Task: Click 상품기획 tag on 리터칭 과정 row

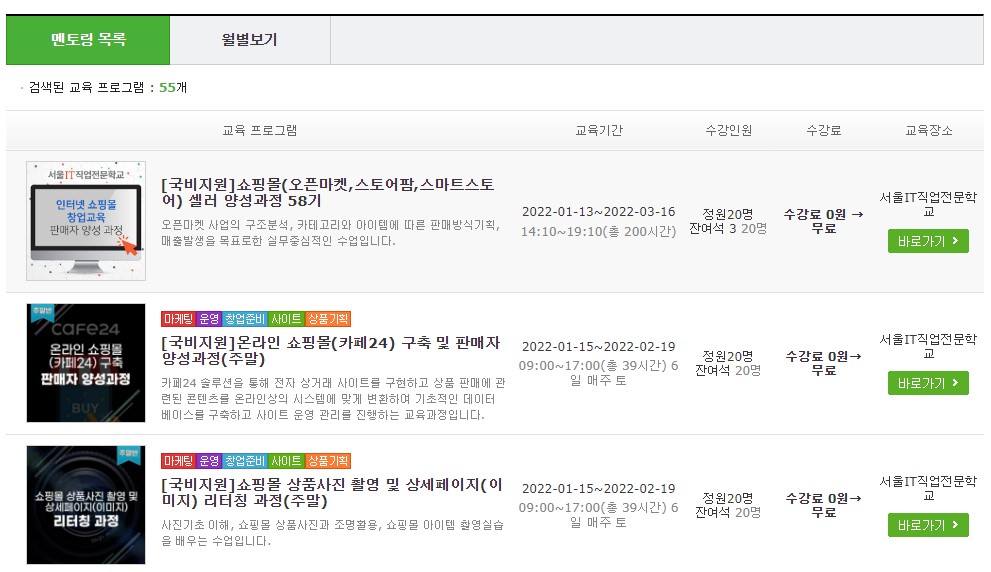Action: click(328, 461)
